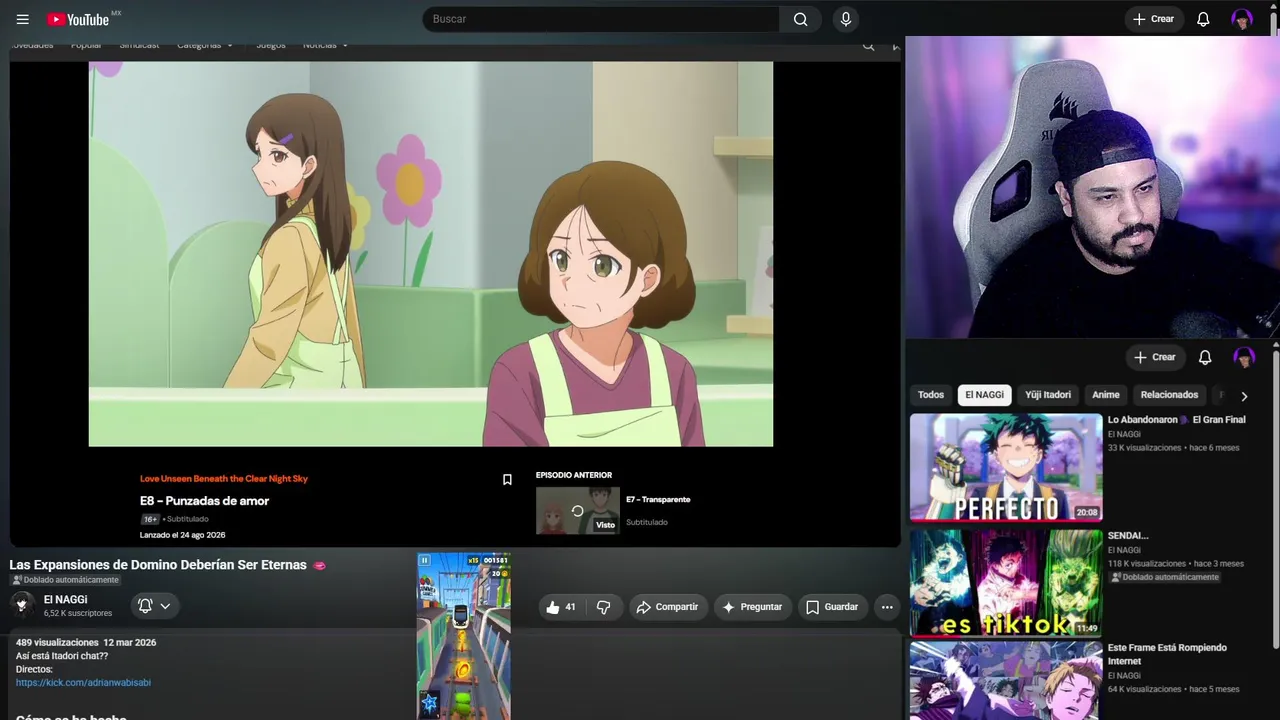Click the 16+ rating badge
The image size is (1280, 720).
pos(150,519)
